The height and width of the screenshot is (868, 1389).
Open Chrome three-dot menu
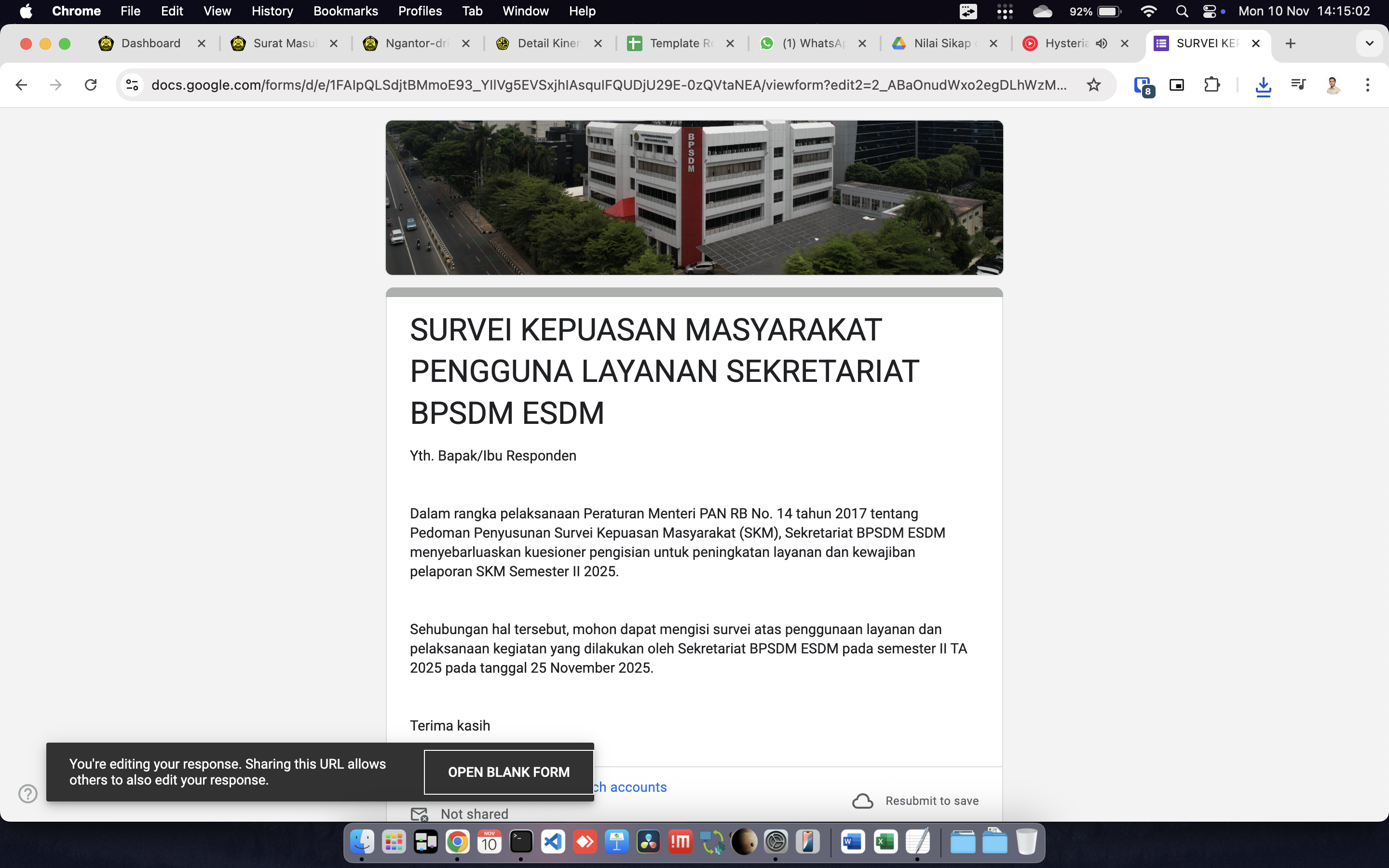click(x=1368, y=85)
